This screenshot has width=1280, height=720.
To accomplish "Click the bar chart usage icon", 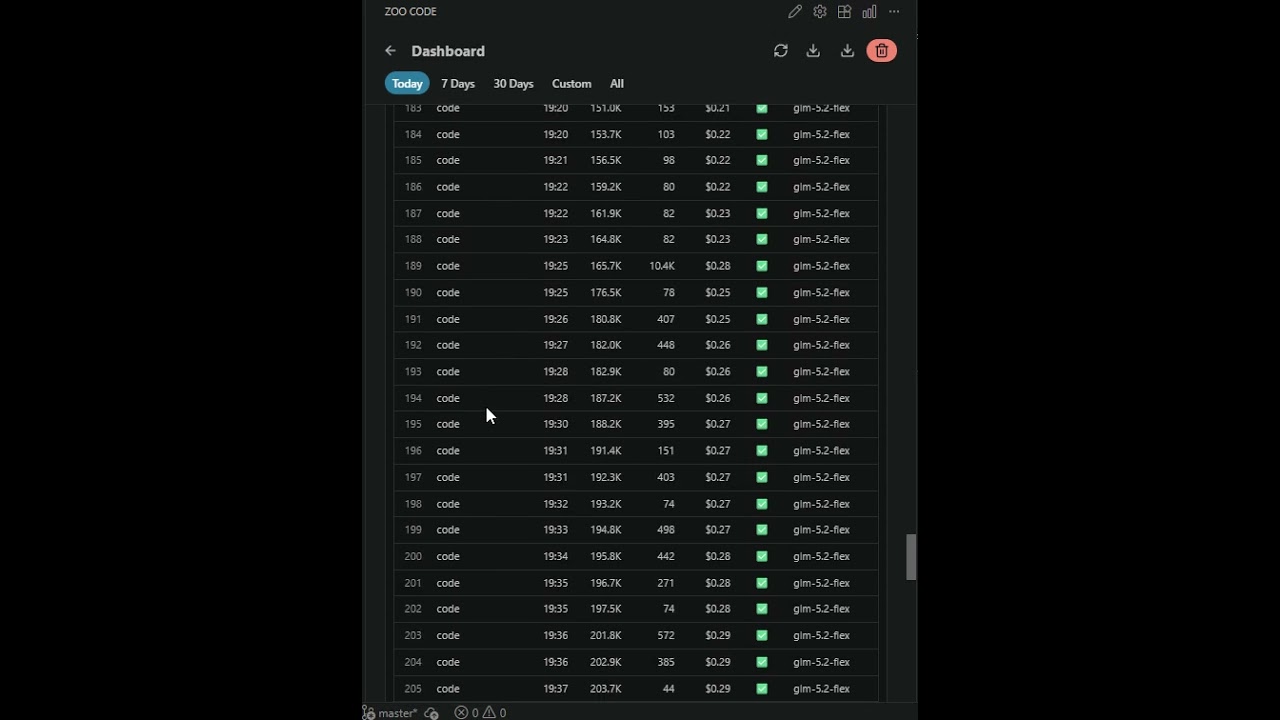I will 870,12.
